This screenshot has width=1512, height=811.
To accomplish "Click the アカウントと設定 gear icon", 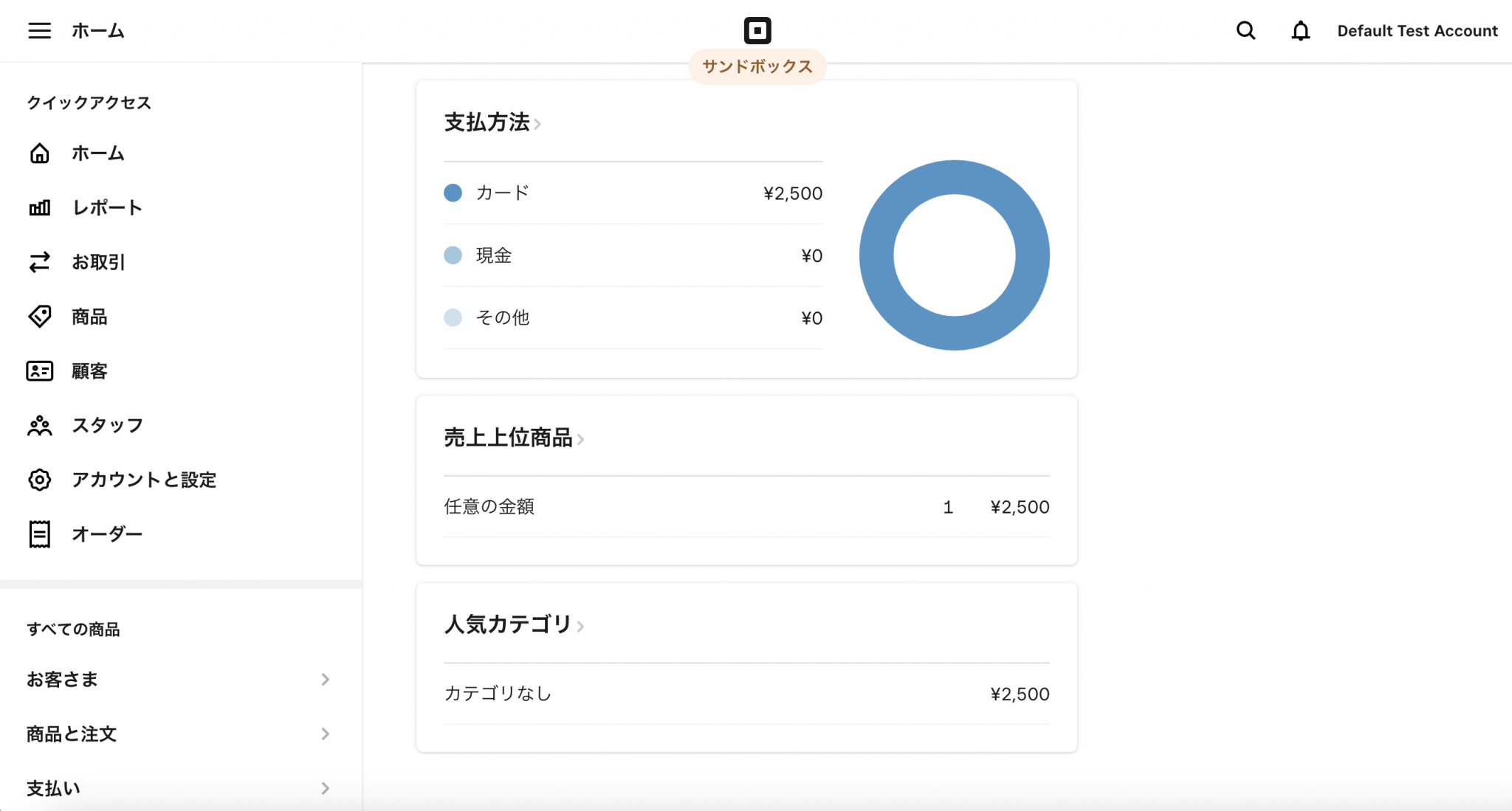I will pos(40,480).
